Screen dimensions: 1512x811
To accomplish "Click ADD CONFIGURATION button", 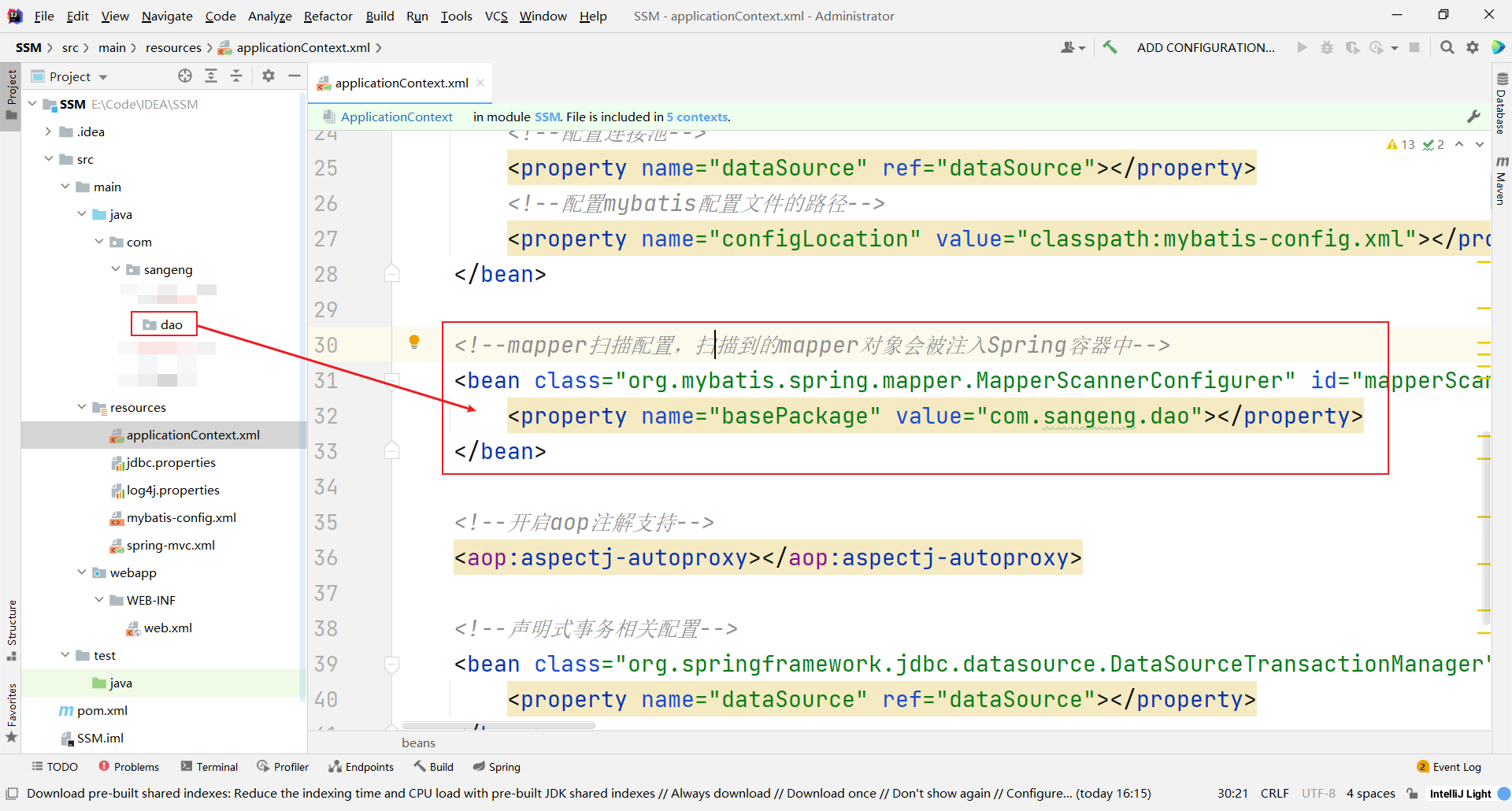I will [1205, 47].
